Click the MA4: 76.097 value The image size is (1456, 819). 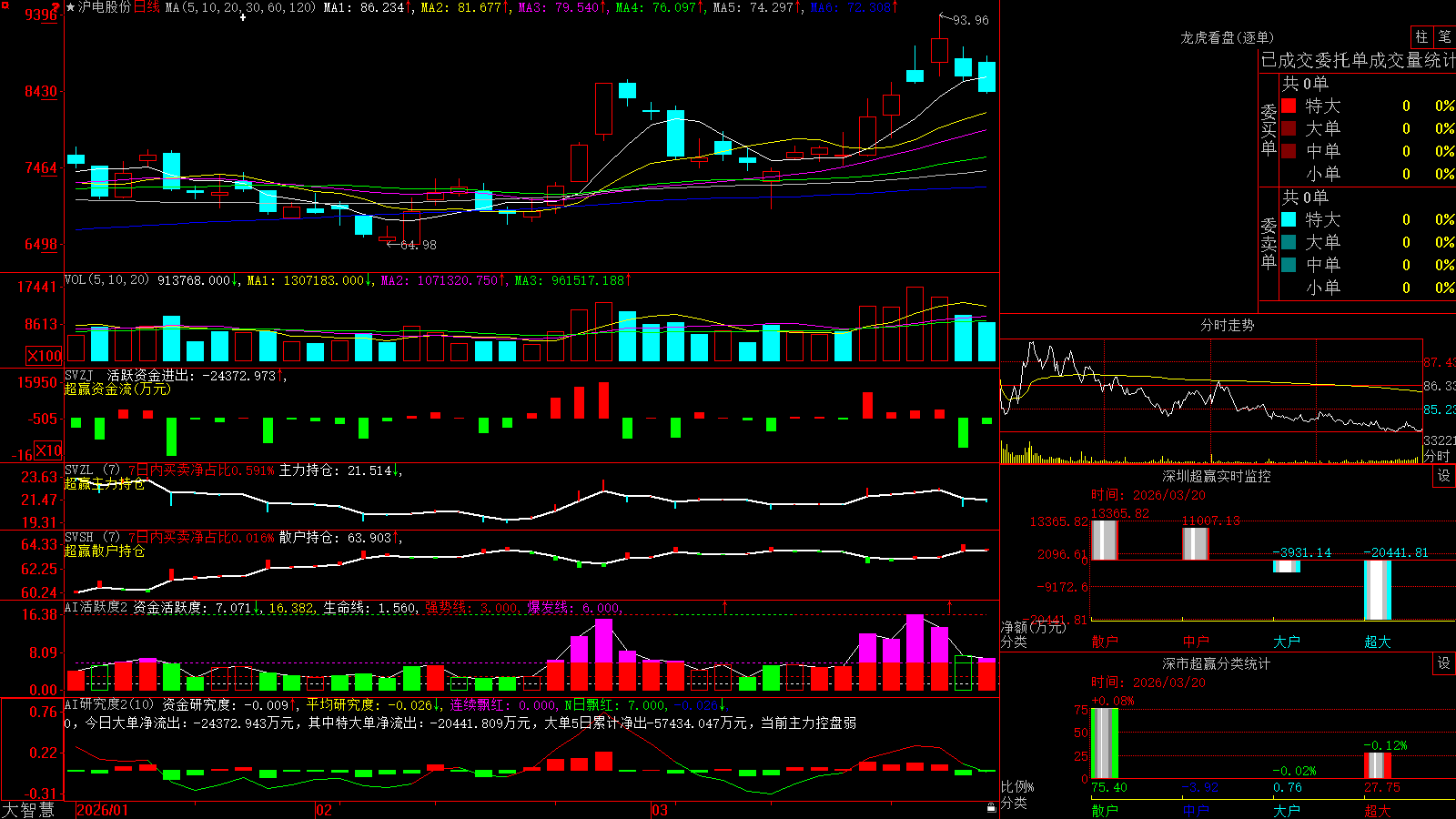pyautogui.click(x=655, y=7)
